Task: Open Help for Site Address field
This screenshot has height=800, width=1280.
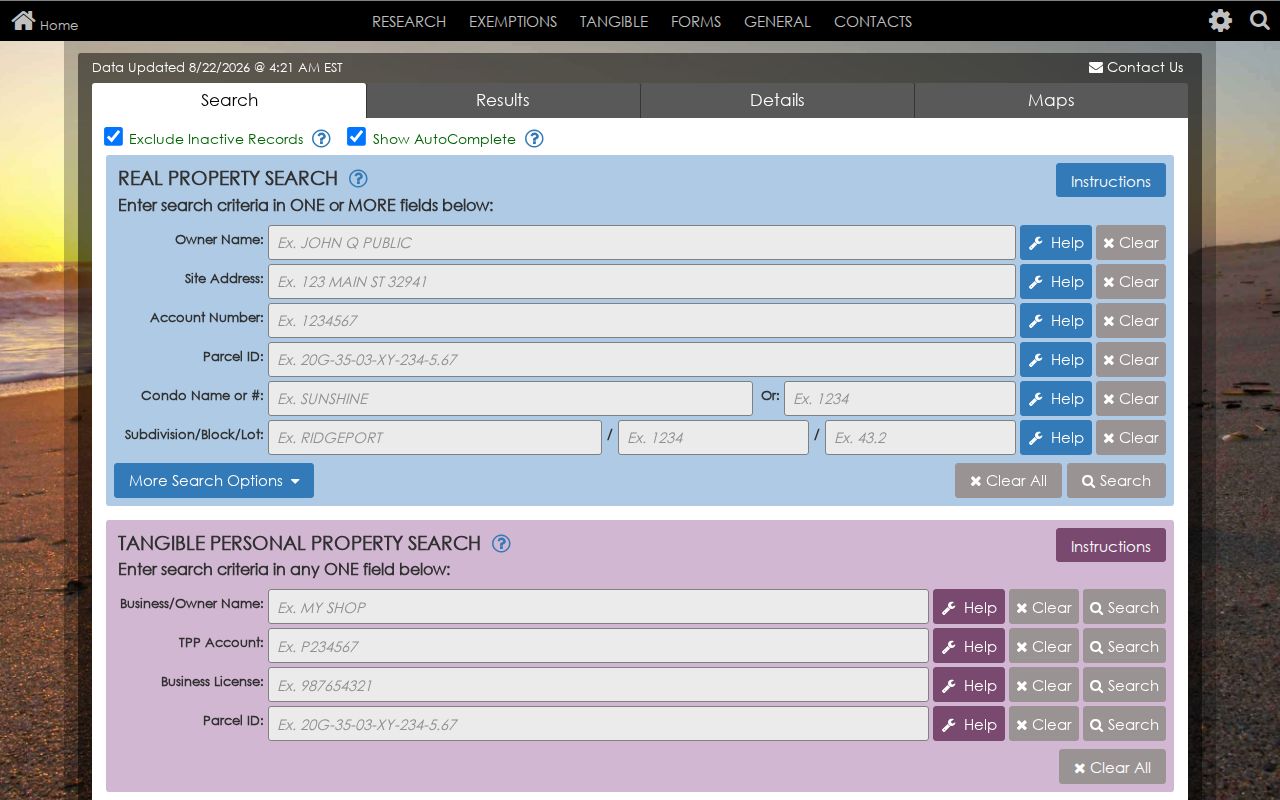Action: tap(1056, 281)
